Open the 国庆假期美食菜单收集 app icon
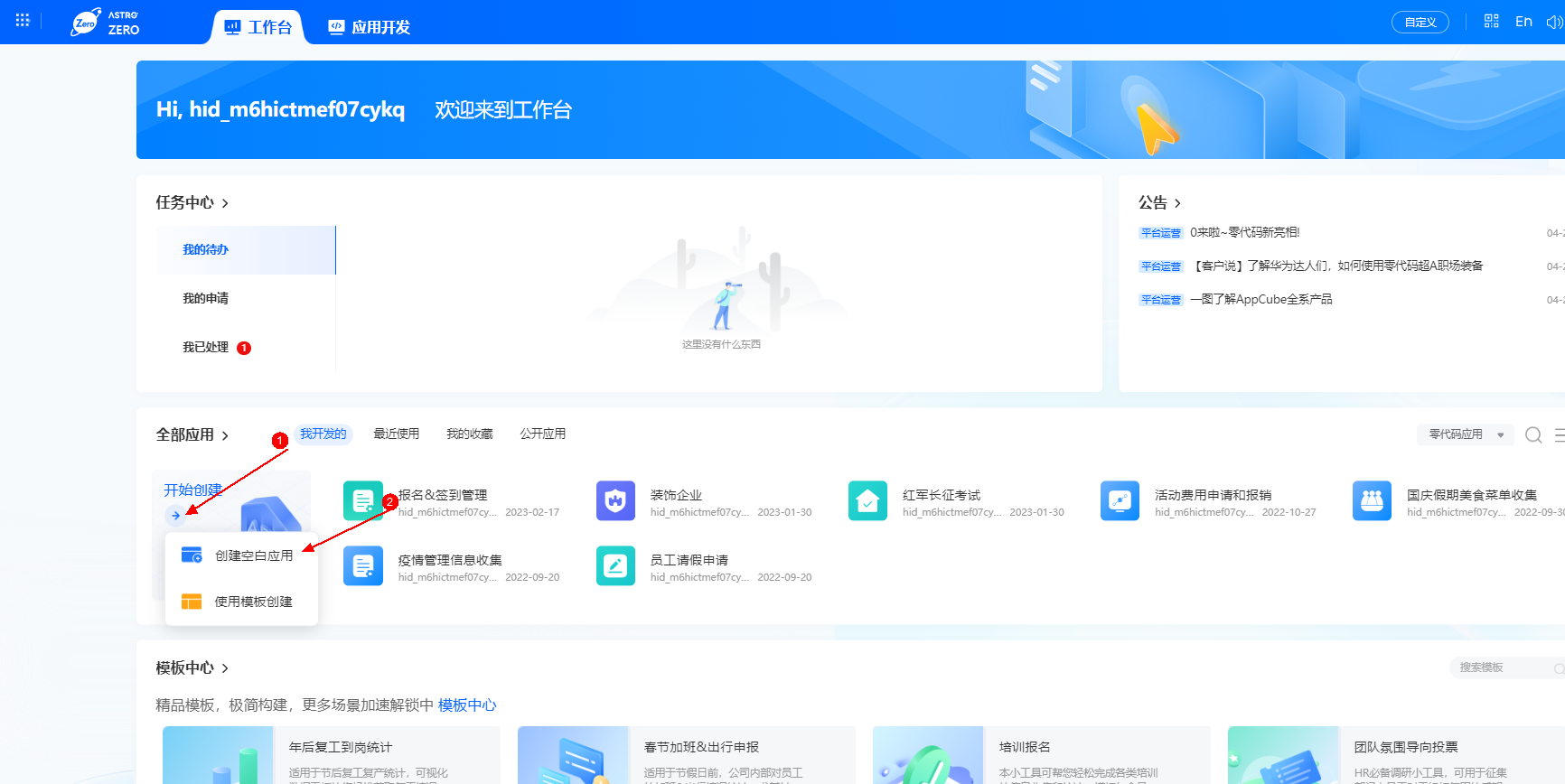 coord(1372,500)
